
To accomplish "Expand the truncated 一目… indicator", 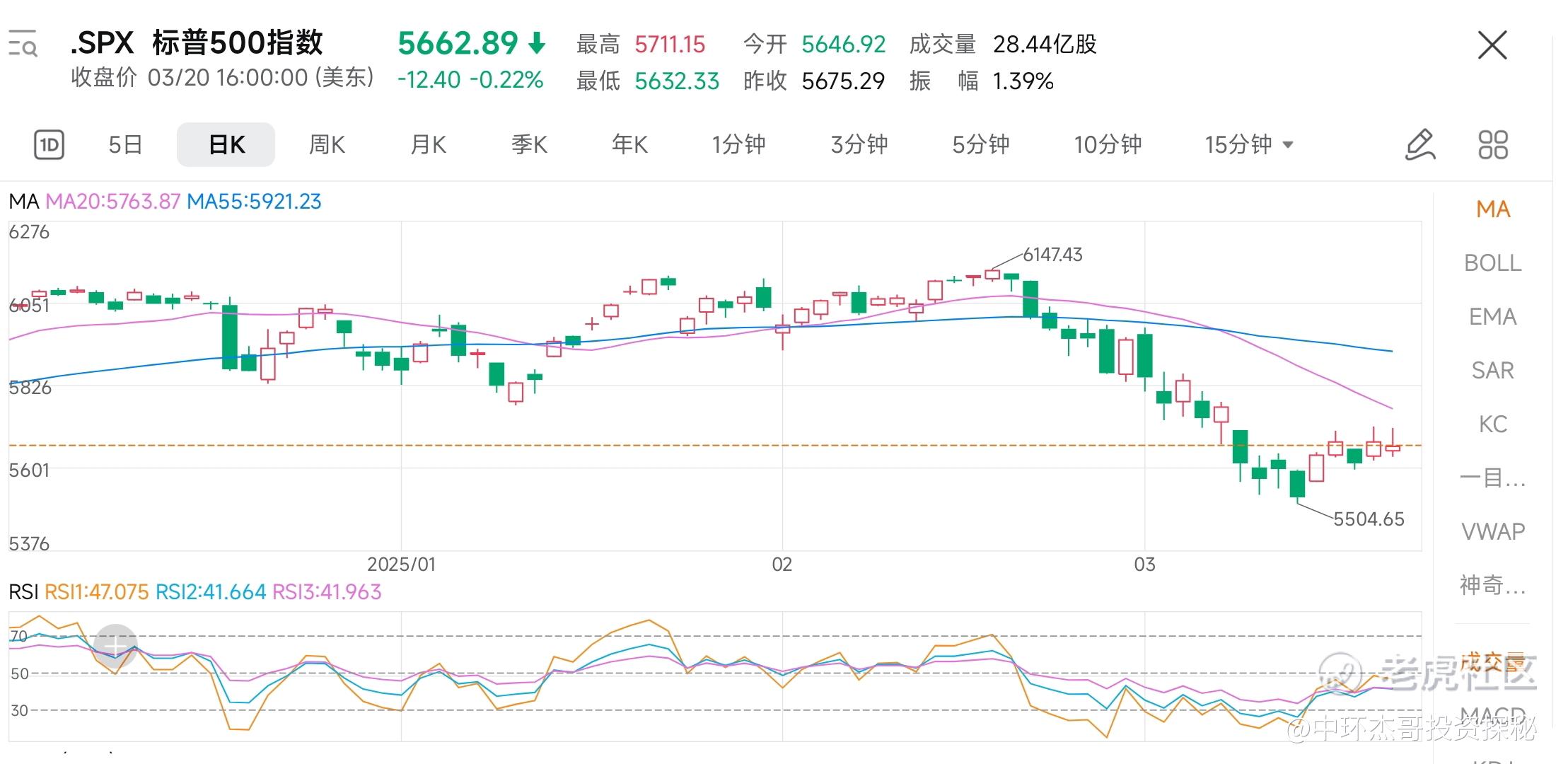I will (1492, 477).
